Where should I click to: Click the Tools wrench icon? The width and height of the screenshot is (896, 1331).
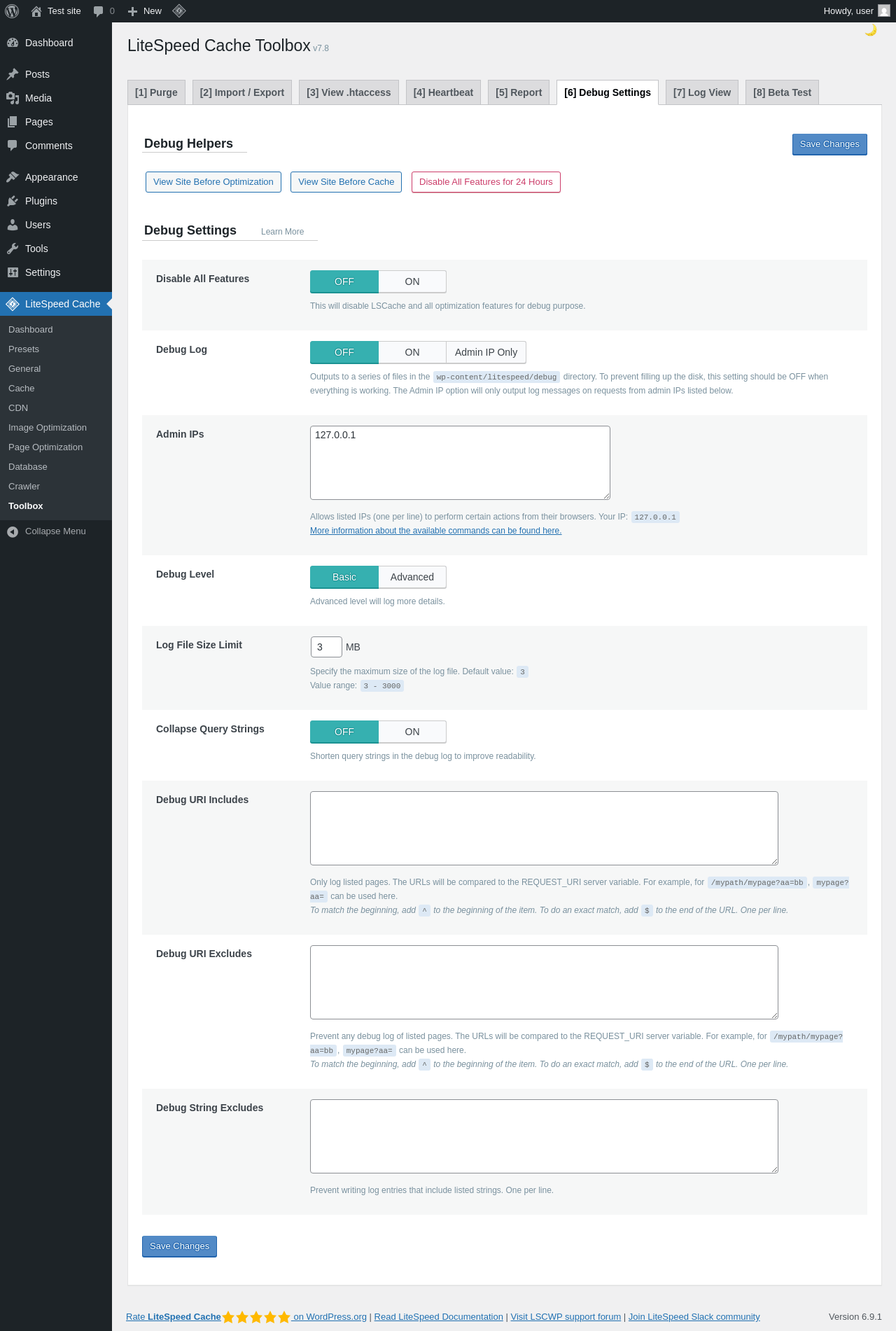pos(13,249)
